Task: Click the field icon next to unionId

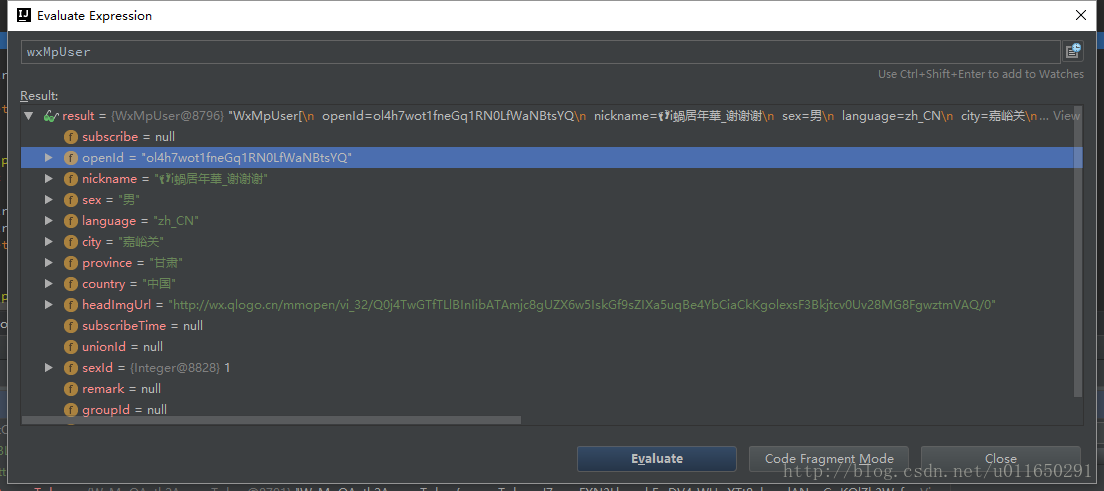Action: (x=71, y=347)
